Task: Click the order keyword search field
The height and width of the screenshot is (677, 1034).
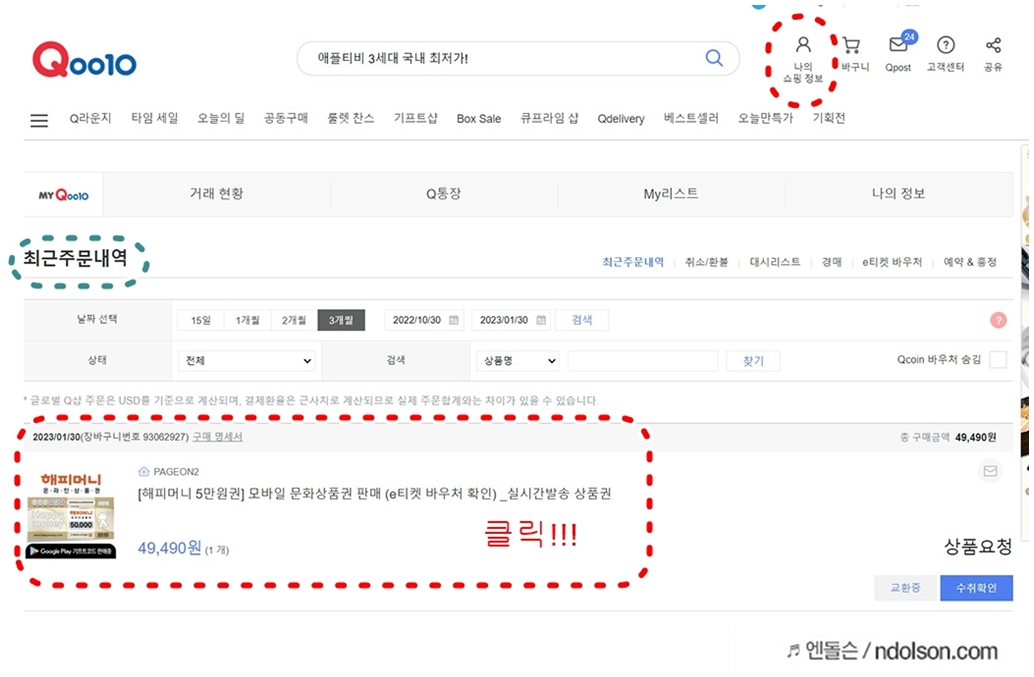Action: click(643, 361)
